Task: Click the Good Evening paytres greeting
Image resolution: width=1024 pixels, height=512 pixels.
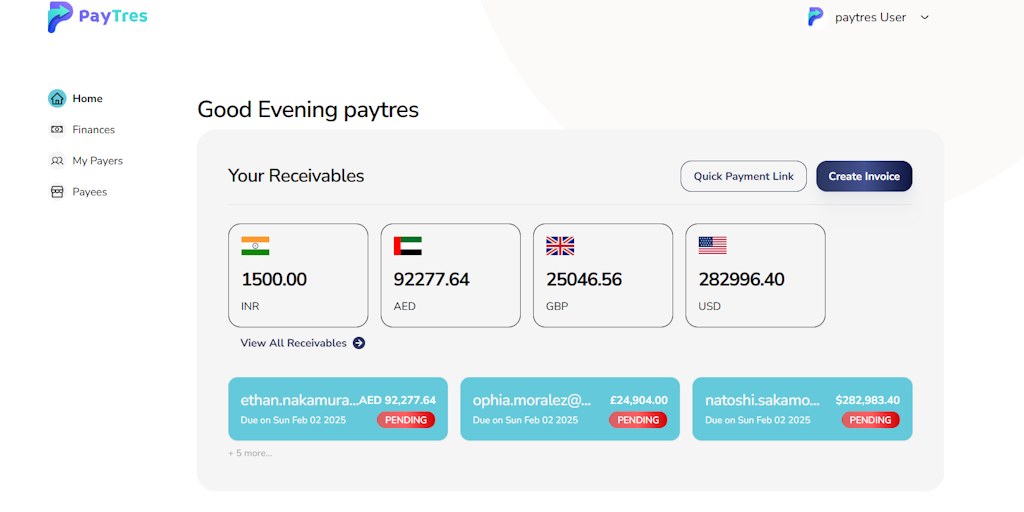Action: click(308, 110)
